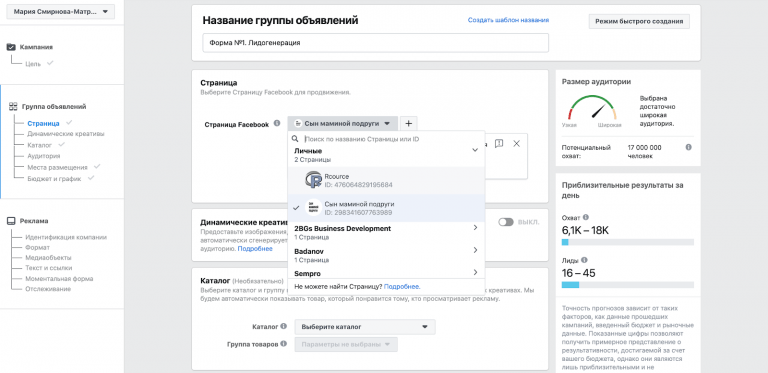
Task: Click the 17 000 000 человек value
Action: pyautogui.click(x=645, y=152)
